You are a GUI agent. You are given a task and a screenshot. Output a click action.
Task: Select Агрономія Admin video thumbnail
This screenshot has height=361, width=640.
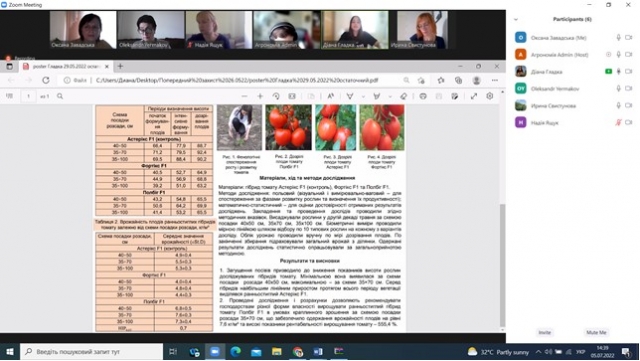pos(287,30)
